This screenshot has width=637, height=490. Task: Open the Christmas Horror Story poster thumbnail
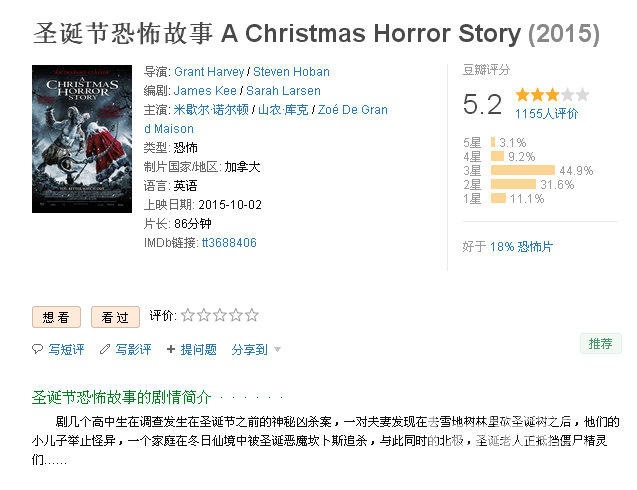point(82,139)
